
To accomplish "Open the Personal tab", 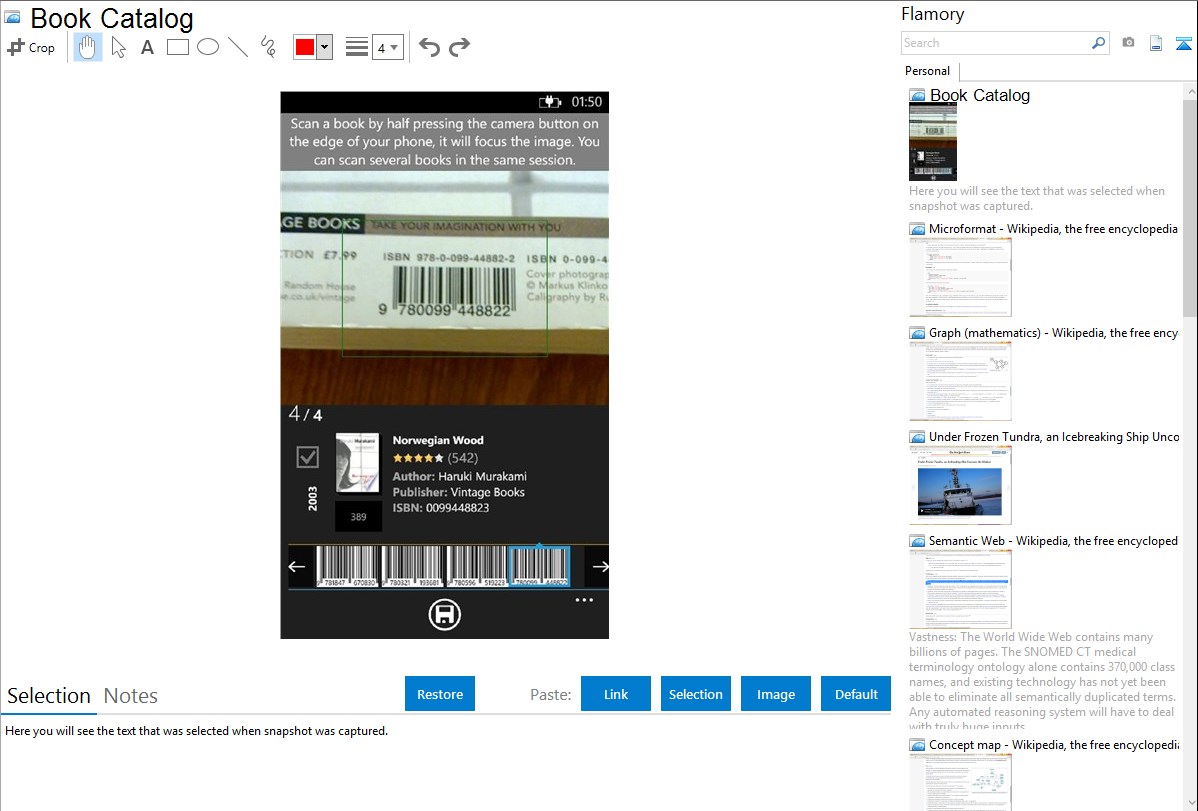I will tap(928, 71).
